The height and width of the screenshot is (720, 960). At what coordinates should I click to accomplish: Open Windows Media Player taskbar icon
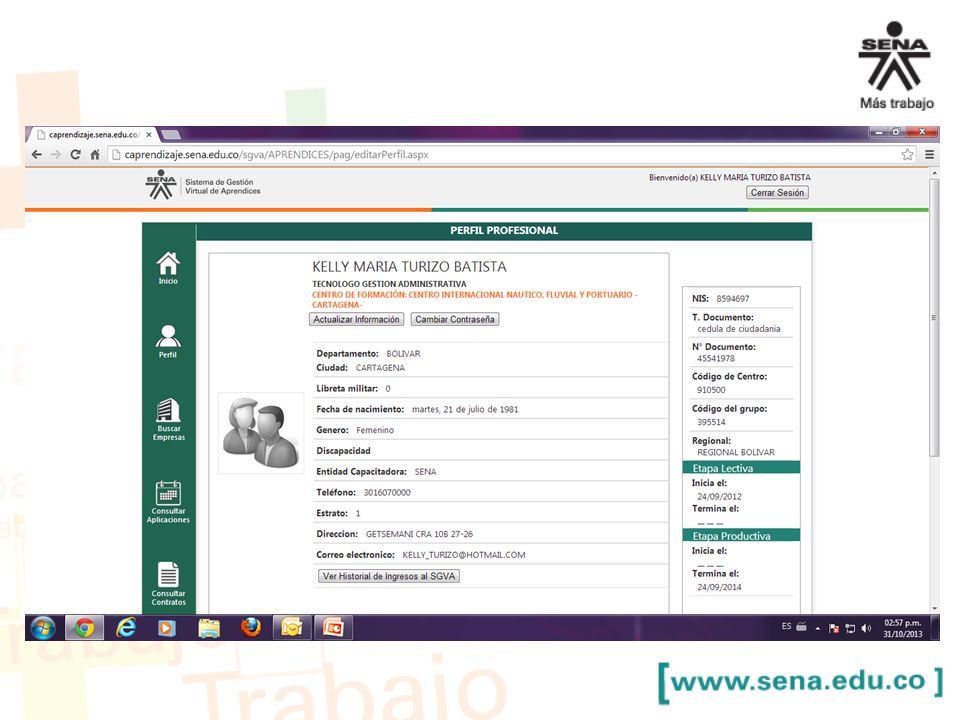point(167,628)
